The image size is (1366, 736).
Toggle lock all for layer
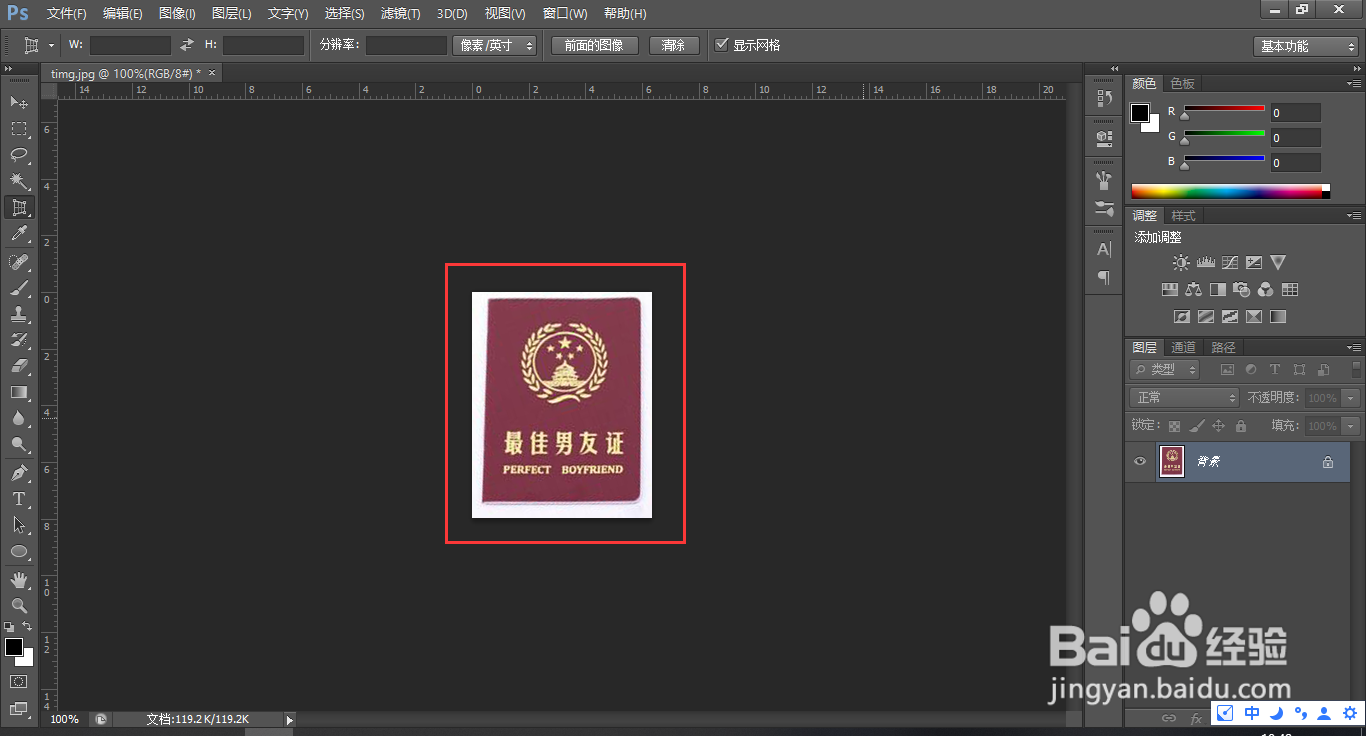(1241, 426)
